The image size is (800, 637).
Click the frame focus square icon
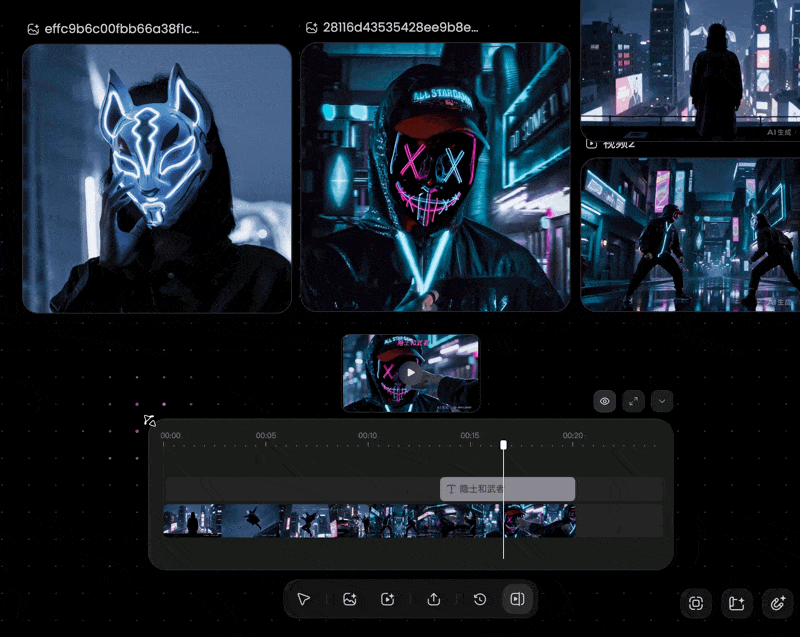(696, 603)
